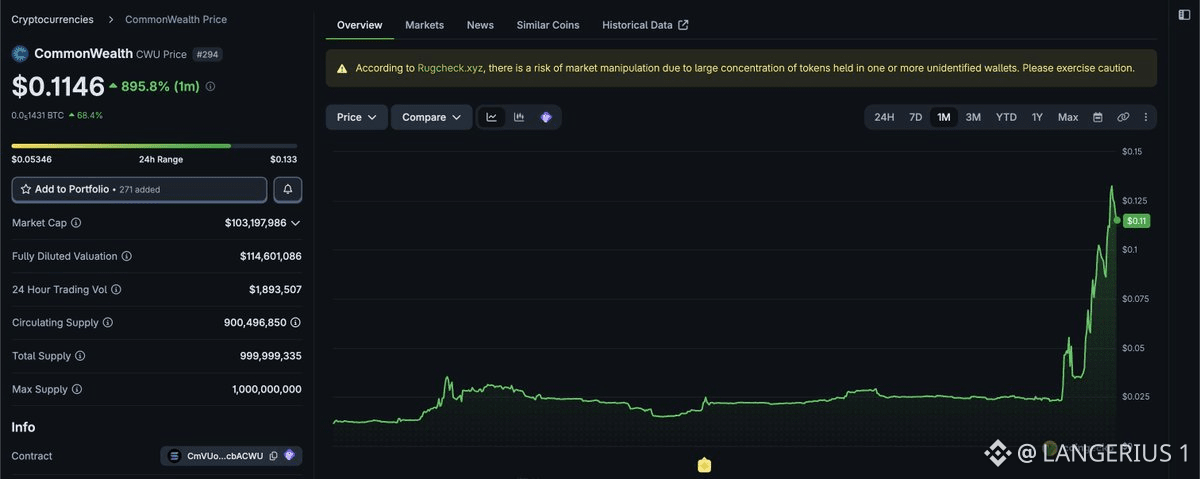This screenshot has height=479, width=1200.
Task: Follow the Rugcheck.xyz link
Action: pos(450,68)
